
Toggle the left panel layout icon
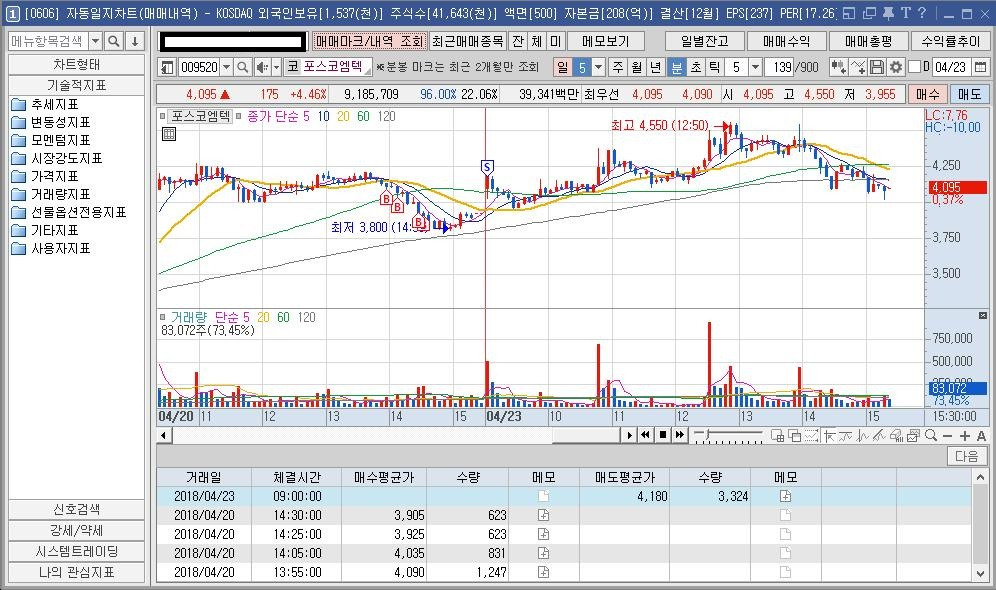pyautogui.click(x=167, y=67)
